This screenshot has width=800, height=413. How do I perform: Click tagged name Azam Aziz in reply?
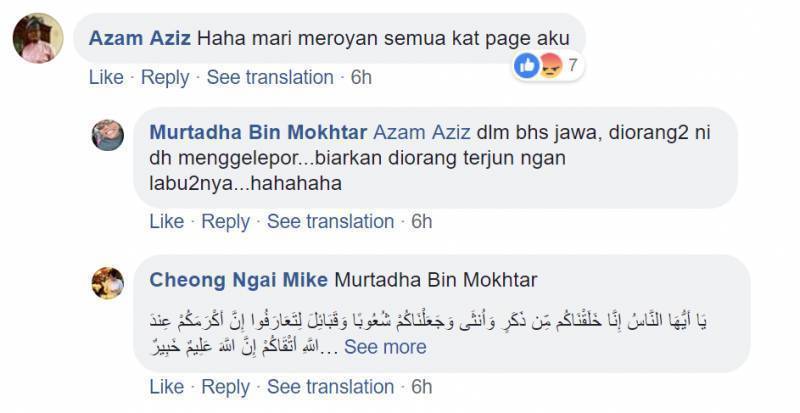click(x=422, y=132)
